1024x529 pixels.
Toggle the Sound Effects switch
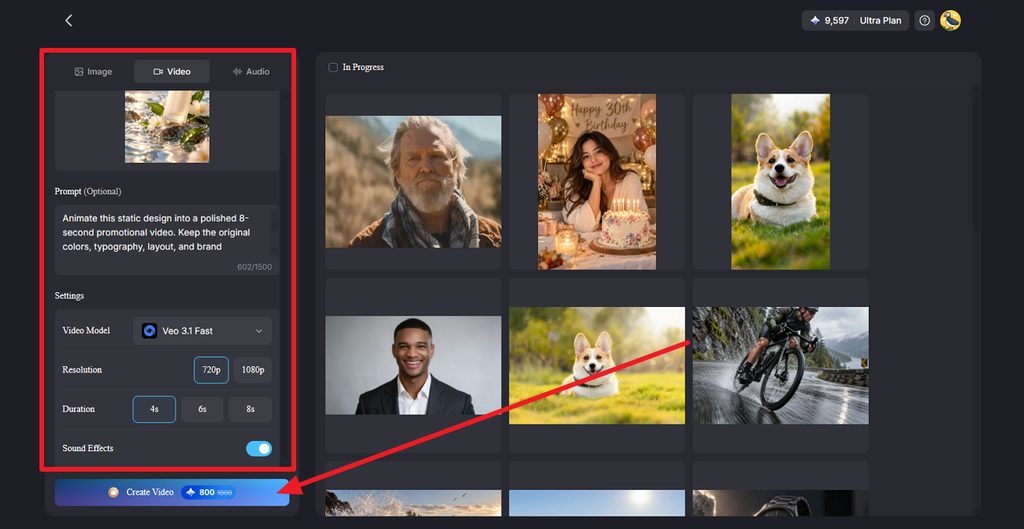[259, 449]
